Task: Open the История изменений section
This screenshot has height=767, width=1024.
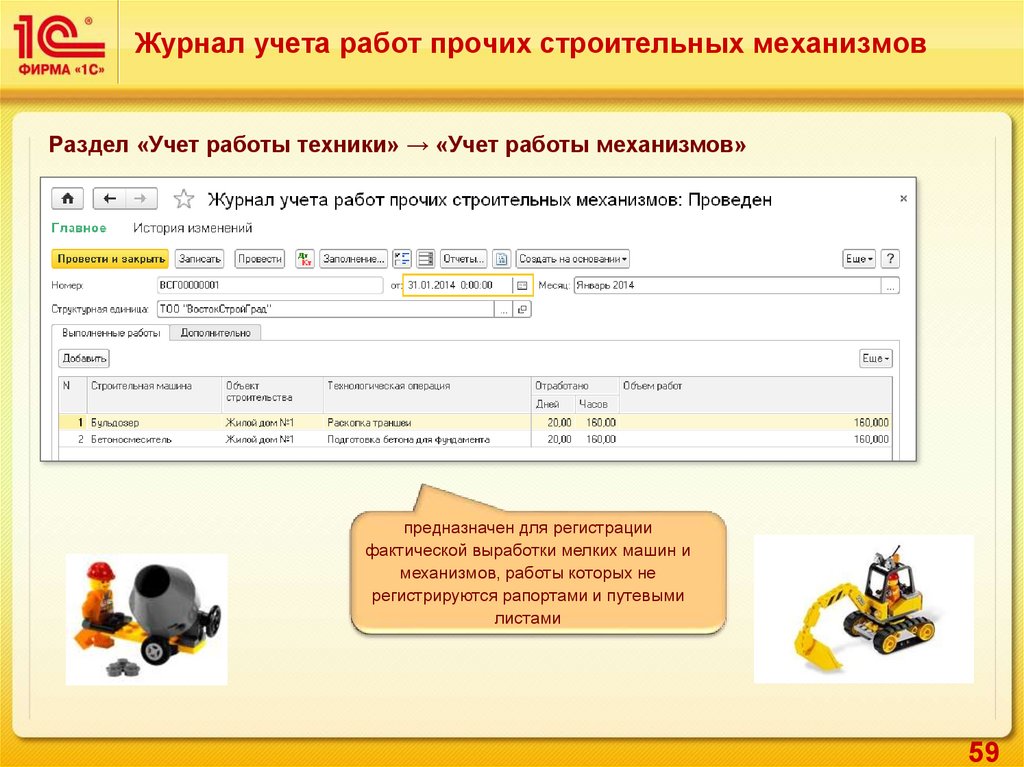Action: pyautogui.click(x=193, y=228)
